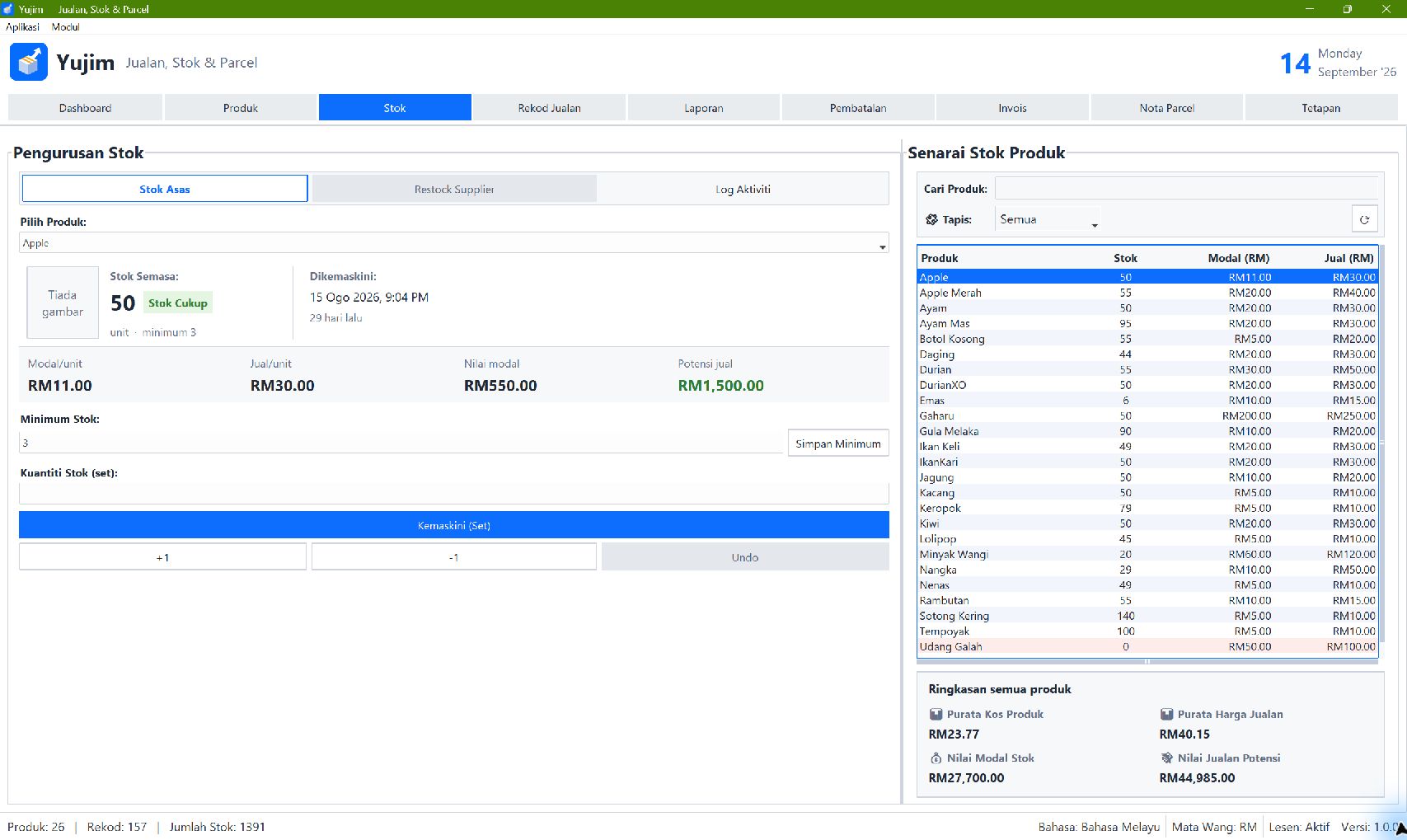Select the Botol Kosong row
The height and width of the screenshot is (840, 1407).
1147,339
